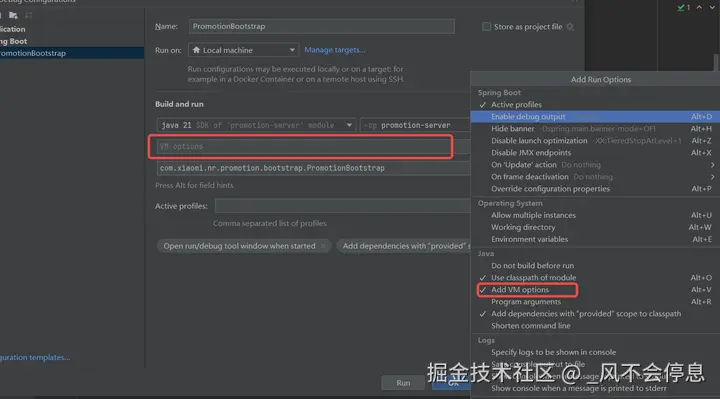Enable Store as project file checkbox

pos(486,27)
